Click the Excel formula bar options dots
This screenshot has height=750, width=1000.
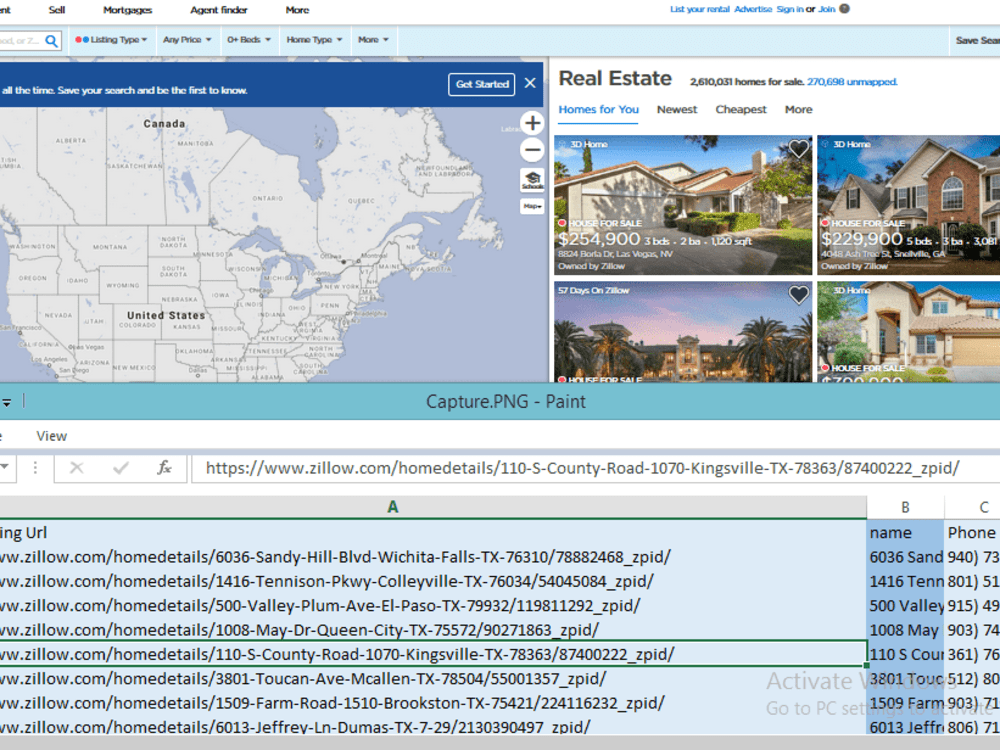[35, 468]
